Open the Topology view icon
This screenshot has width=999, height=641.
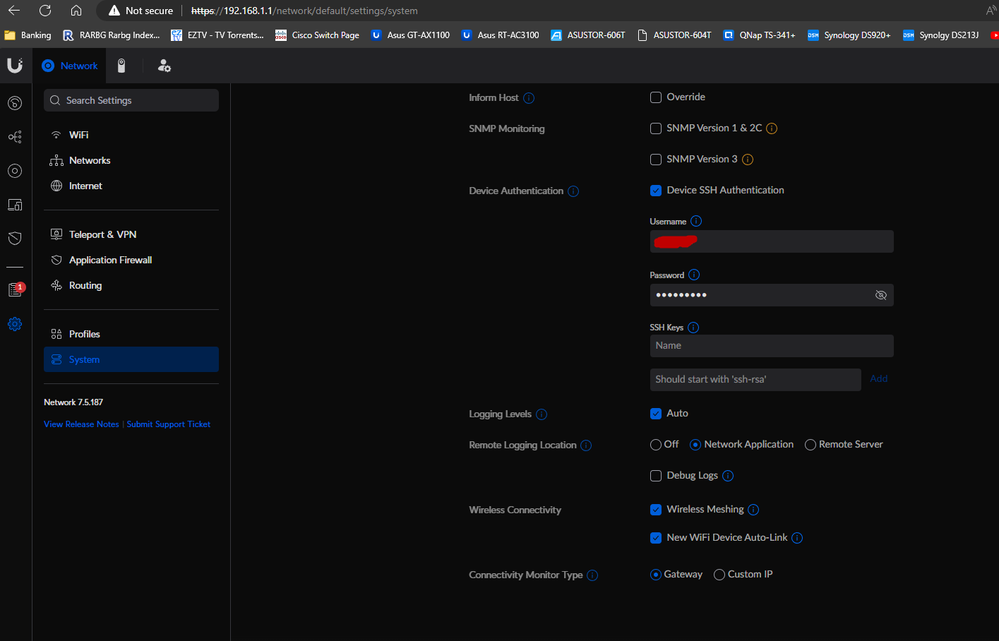tap(14, 136)
